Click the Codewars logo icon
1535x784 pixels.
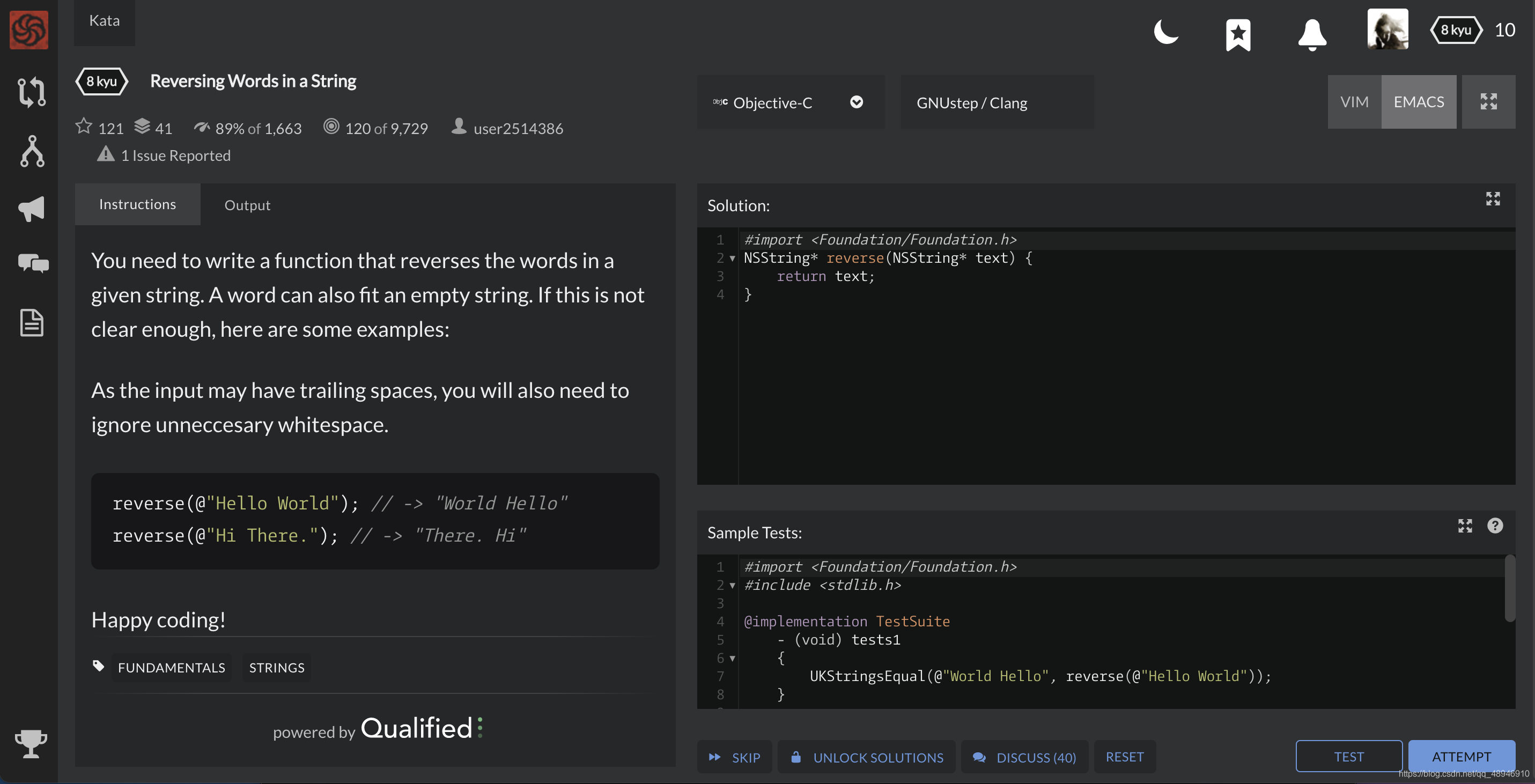[x=28, y=30]
